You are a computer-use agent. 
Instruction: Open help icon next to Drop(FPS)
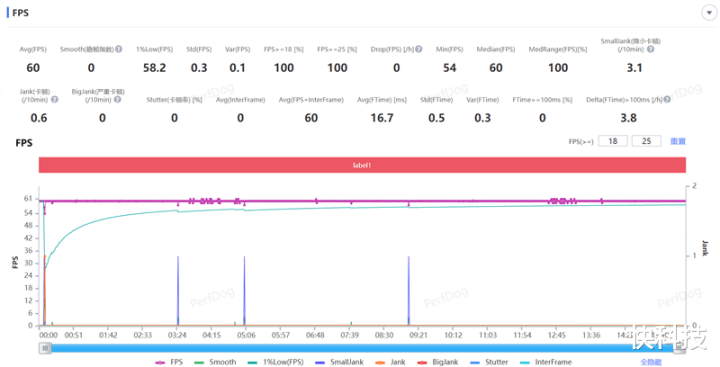pos(419,49)
